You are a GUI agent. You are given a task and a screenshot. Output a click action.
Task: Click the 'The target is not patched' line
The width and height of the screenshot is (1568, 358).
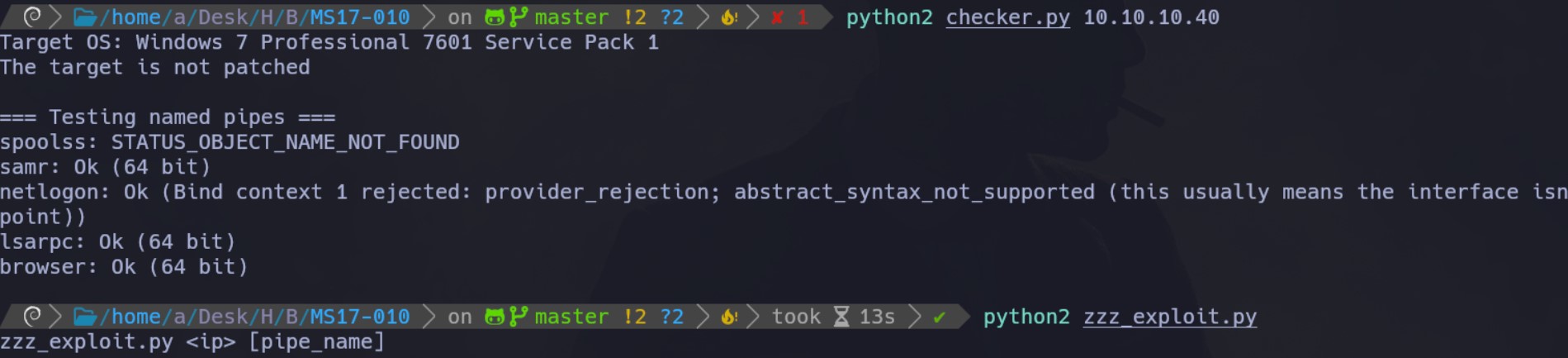[155, 68]
